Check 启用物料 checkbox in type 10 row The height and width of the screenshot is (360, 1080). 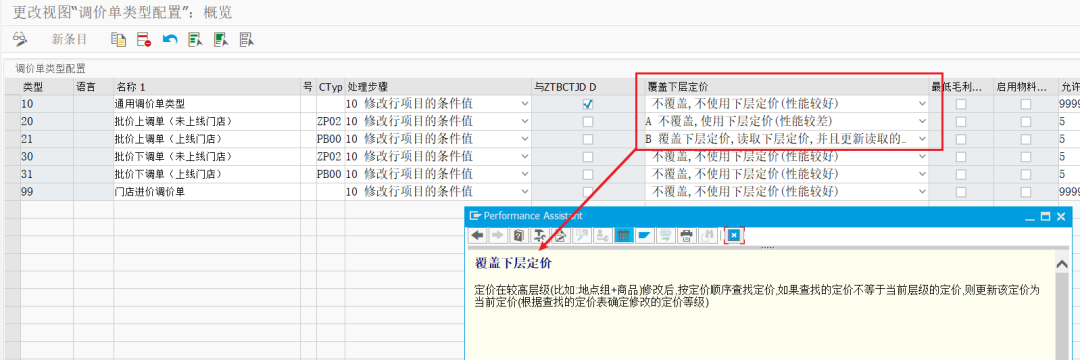pyautogui.click(x=1026, y=104)
